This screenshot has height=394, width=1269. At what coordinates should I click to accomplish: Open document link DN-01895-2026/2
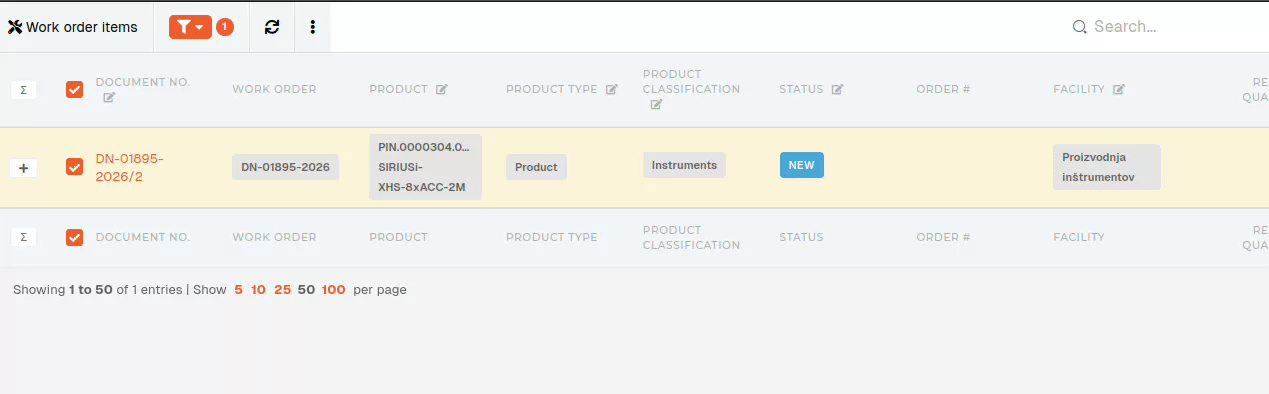130,167
